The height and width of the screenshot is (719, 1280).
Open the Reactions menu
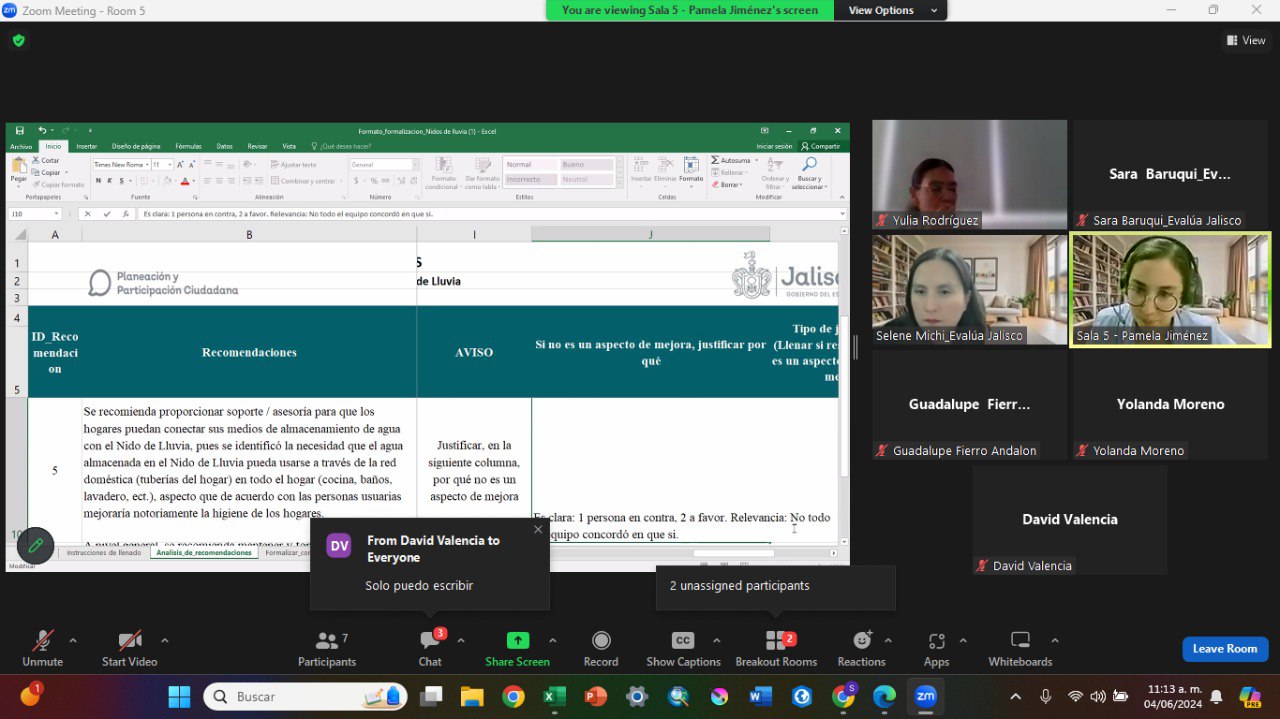click(x=862, y=648)
